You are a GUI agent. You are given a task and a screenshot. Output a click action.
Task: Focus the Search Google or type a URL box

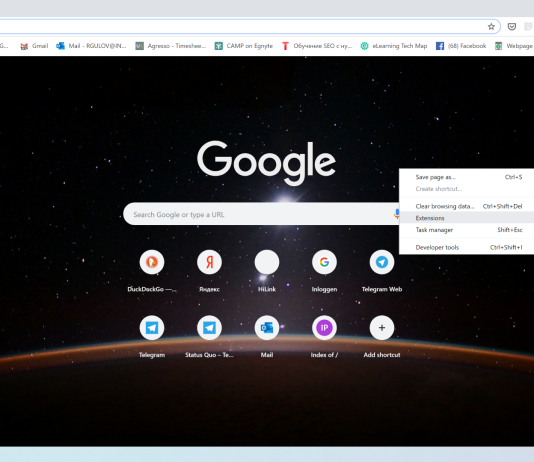click(x=261, y=214)
